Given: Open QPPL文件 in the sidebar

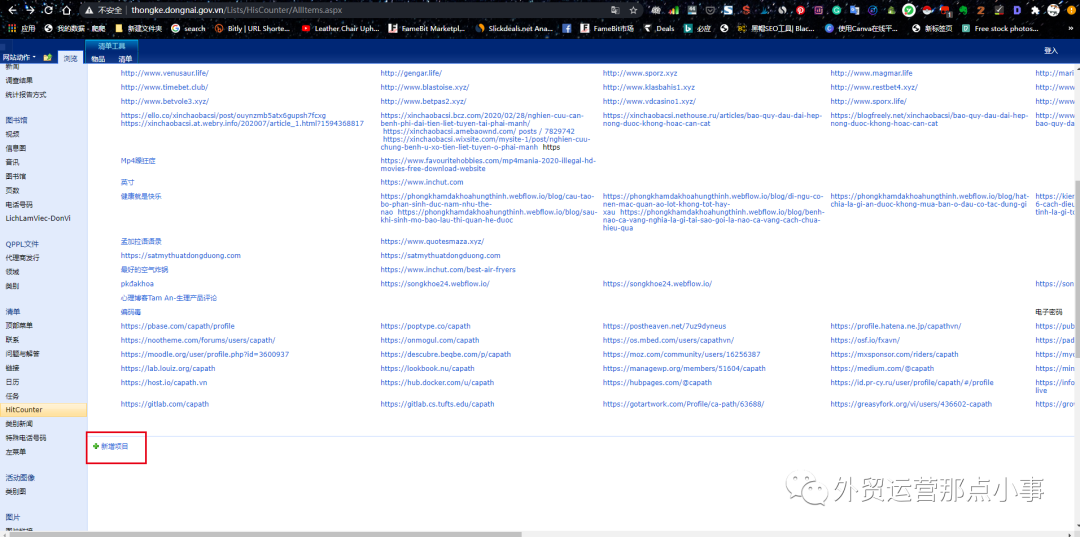Looking at the screenshot, I should pyautogui.click(x=22, y=244).
